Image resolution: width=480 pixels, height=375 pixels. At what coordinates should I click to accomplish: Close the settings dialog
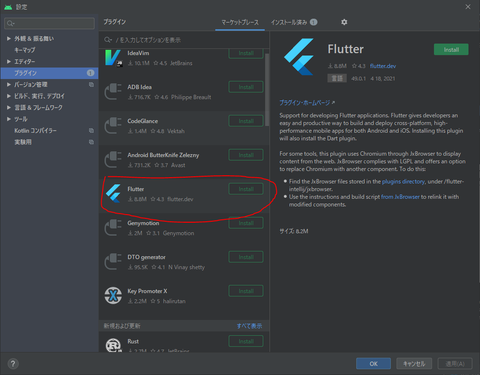[x=468, y=7]
